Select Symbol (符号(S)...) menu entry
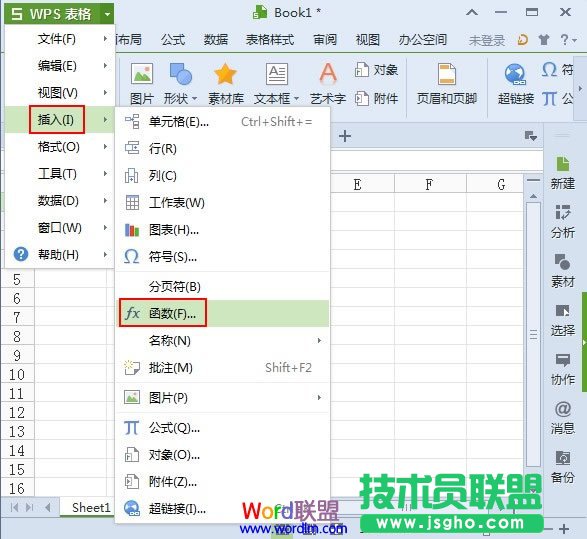This screenshot has width=587, height=539. point(223,256)
